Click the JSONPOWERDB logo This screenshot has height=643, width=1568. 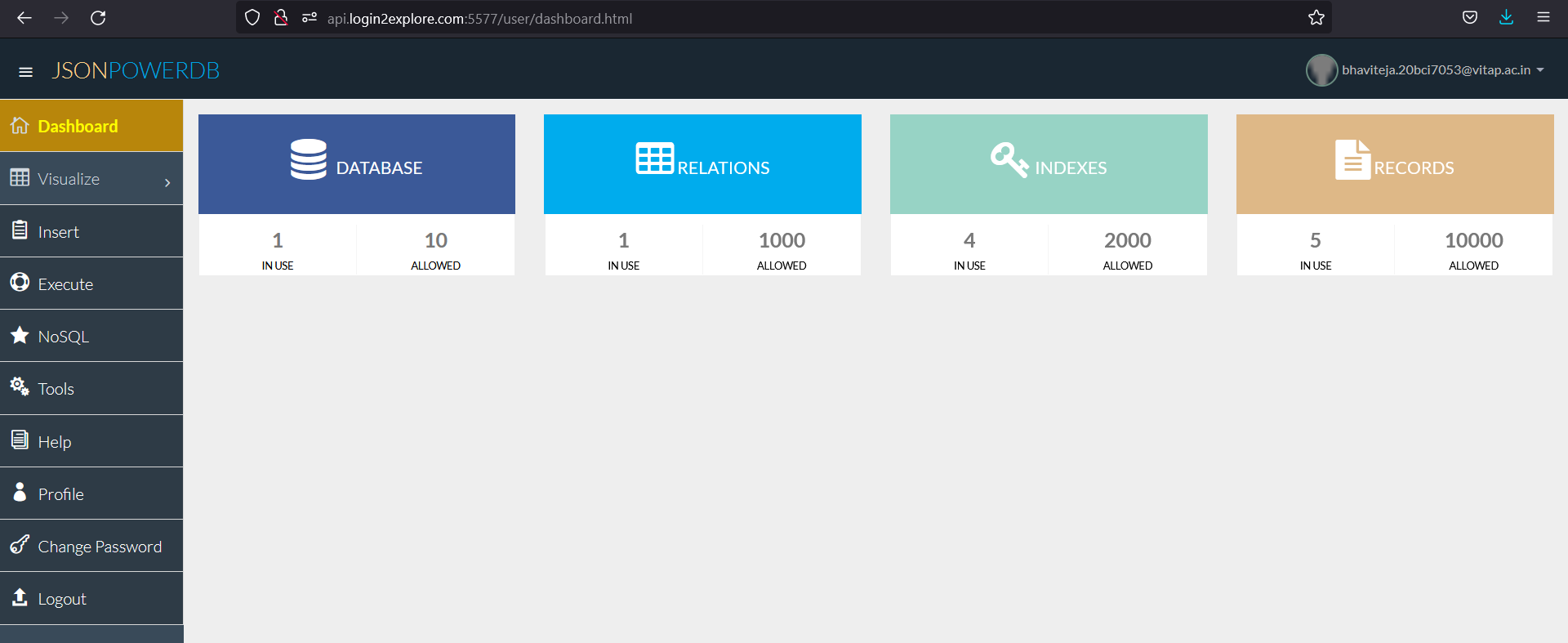click(x=136, y=70)
